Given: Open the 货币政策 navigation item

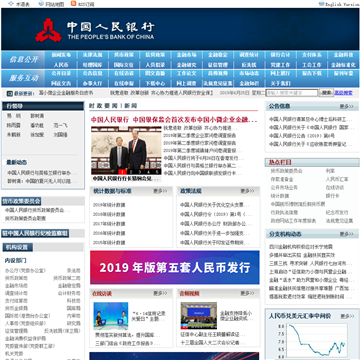Looking at the screenshot, I should 124,55.
